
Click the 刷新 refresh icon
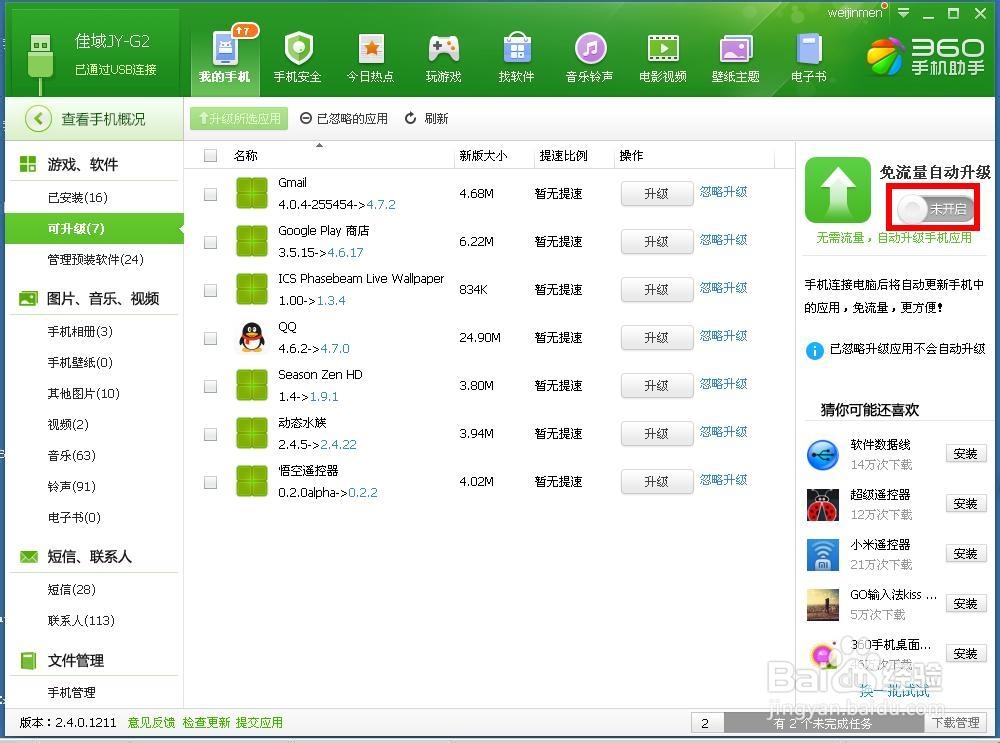click(411, 118)
